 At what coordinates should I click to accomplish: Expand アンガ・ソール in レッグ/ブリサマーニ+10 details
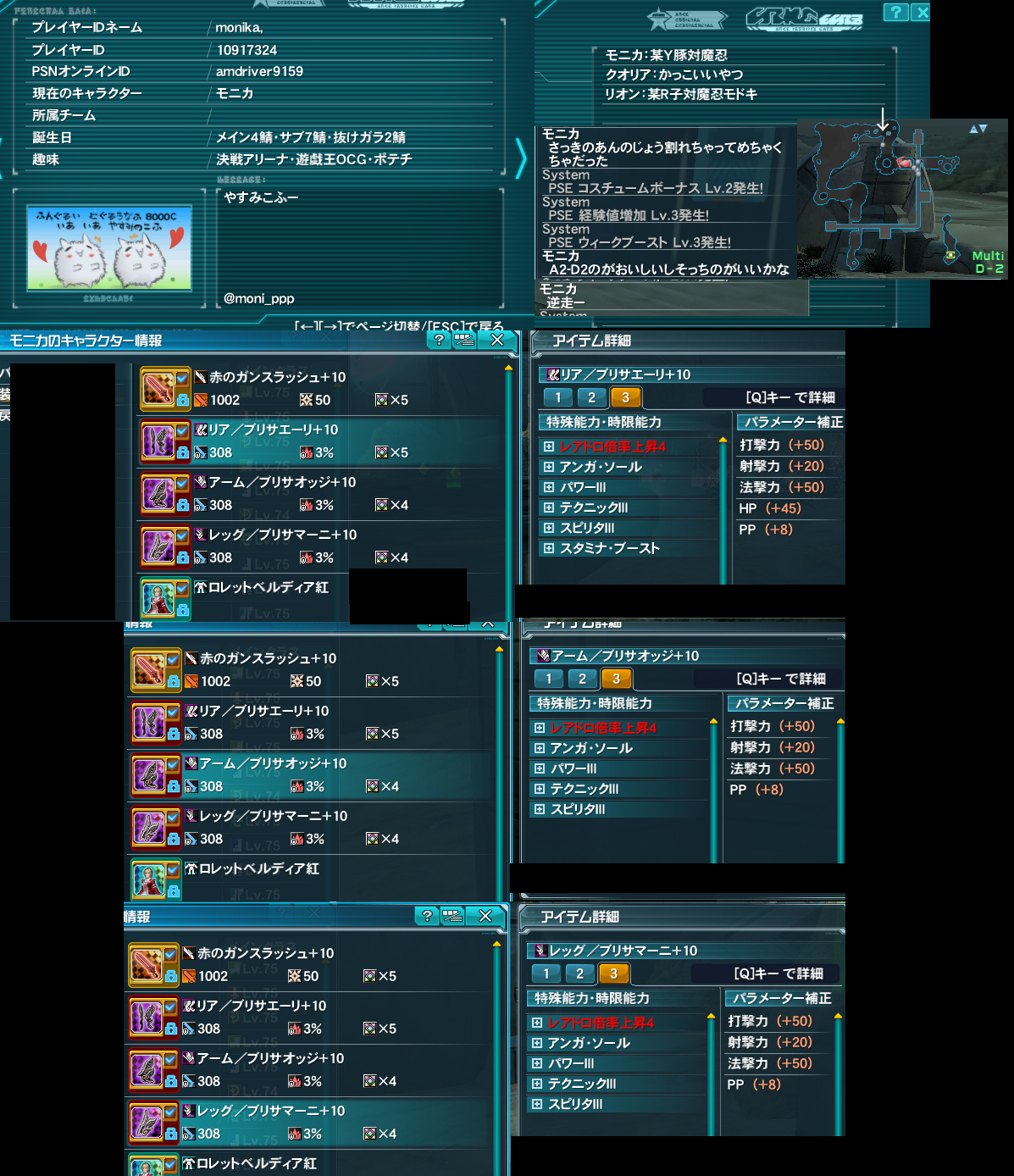click(537, 1043)
